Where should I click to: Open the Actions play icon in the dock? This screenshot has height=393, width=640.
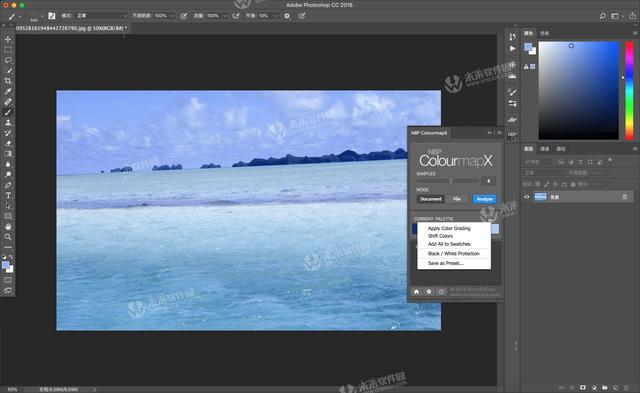click(x=512, y=49)
